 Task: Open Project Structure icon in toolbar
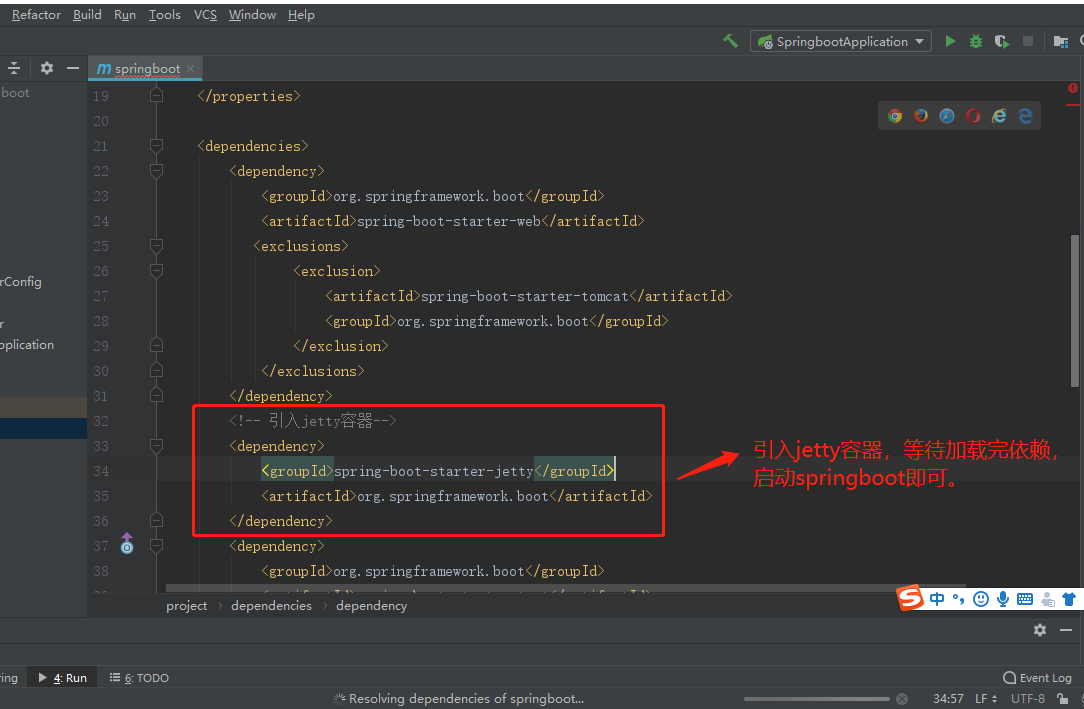[x=1060, y=41]
